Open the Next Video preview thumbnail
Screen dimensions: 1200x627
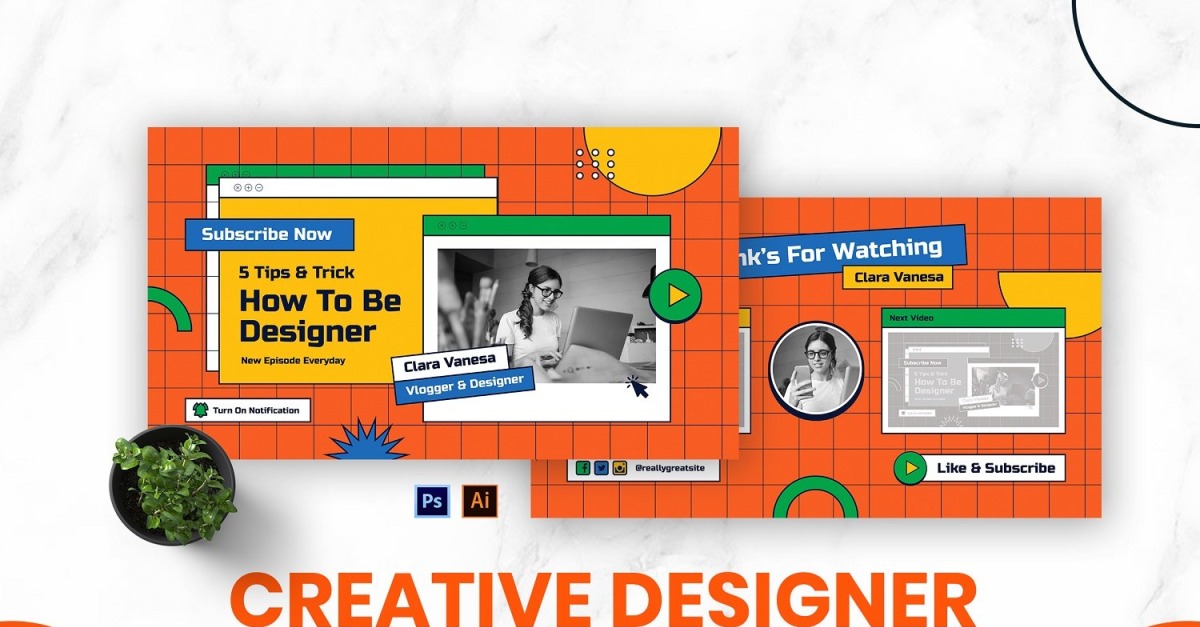973,379
